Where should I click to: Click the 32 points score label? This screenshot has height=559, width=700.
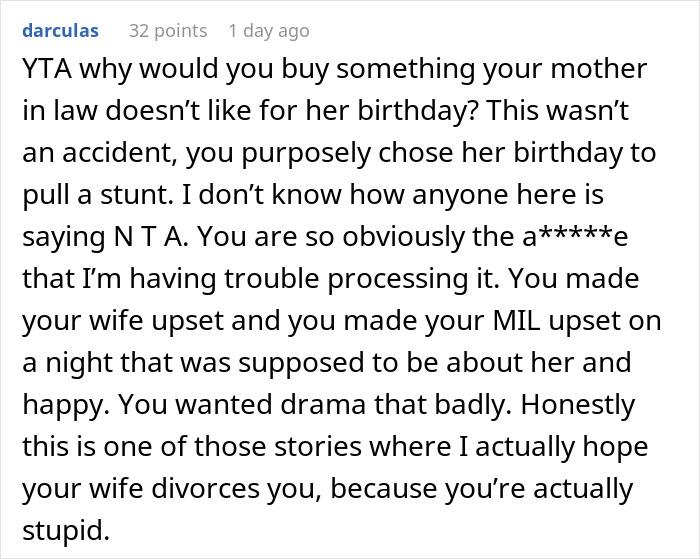167,31
